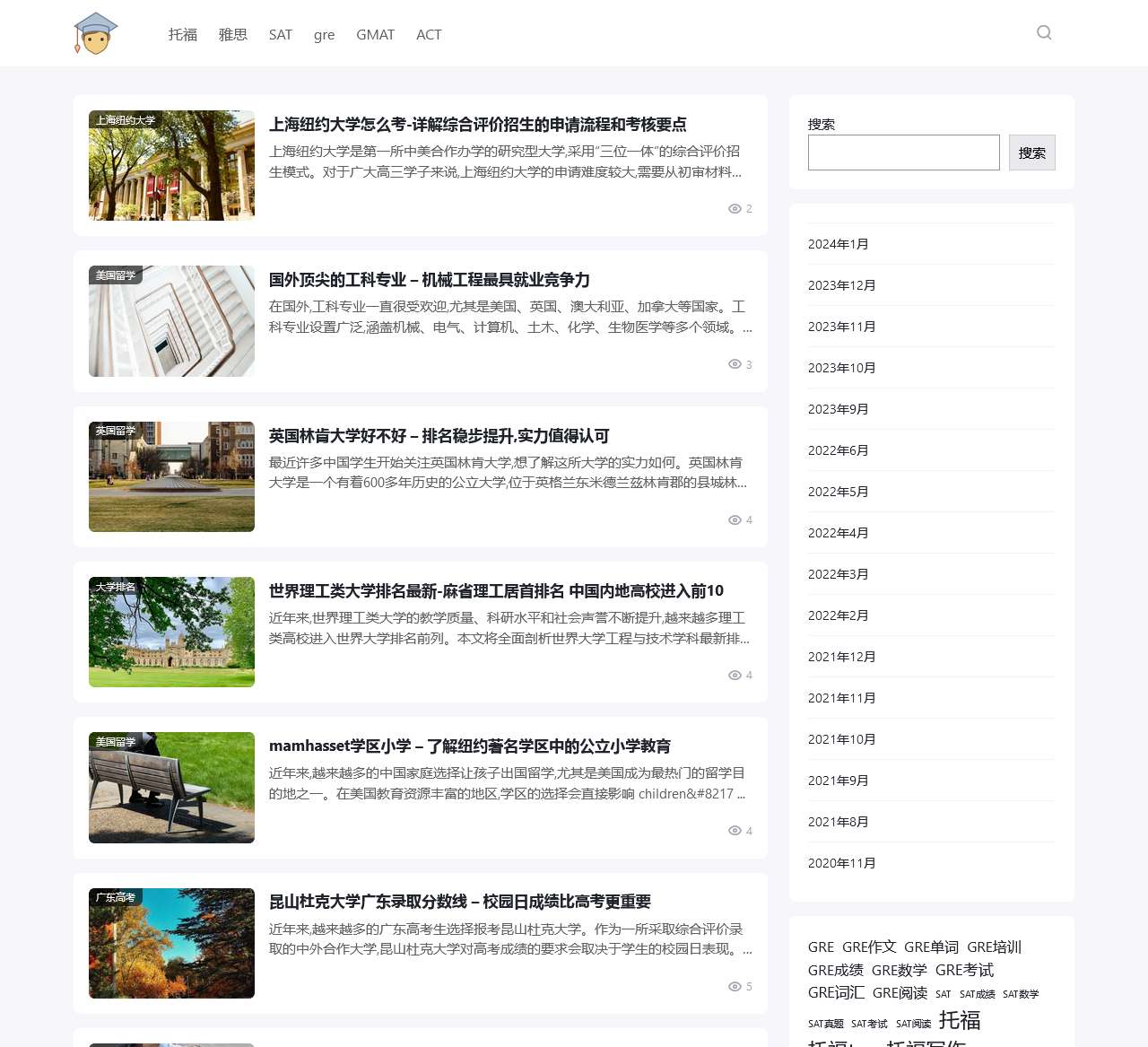Select the GMAT navigation item
This screenshot has height=1047, width=1148.
(375, 34)
